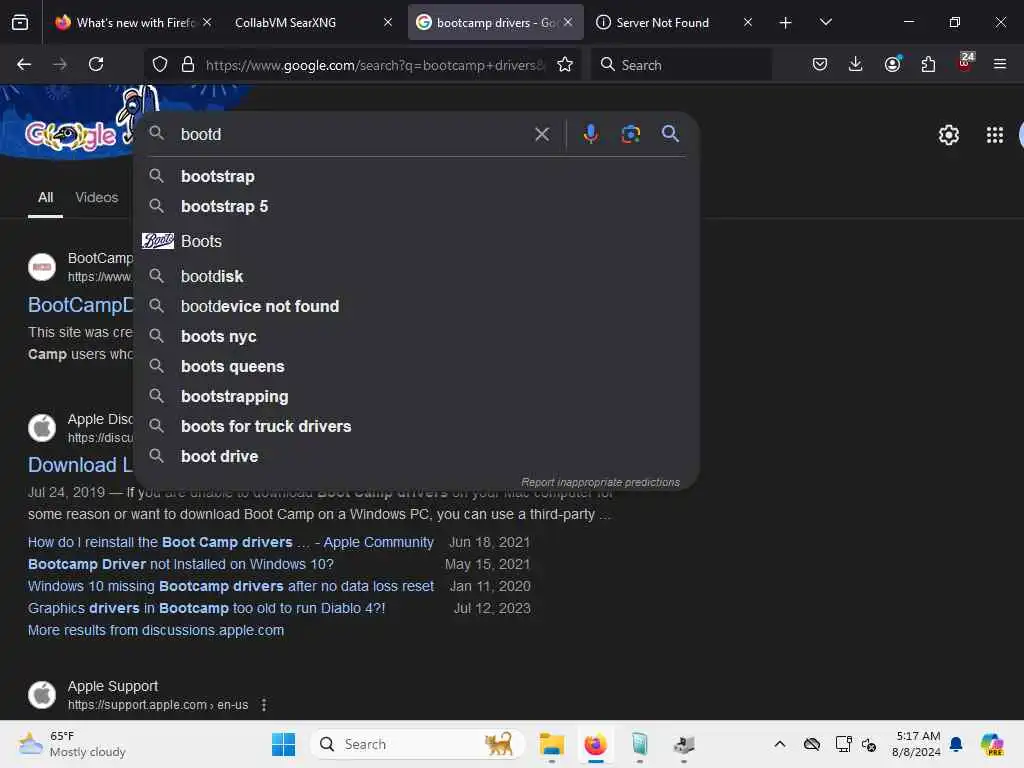Open taskbar clock showing 5:17 AM
The height and width of the screenshot is (768, 1024).
916,744
